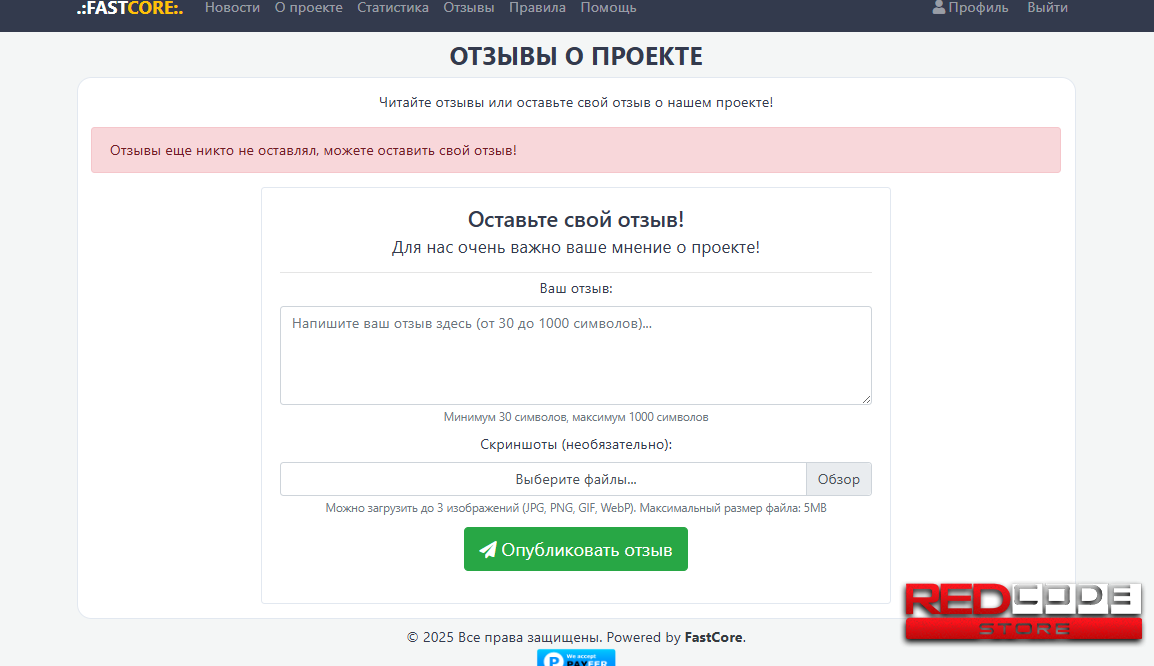Image resolution: width=1154 pixels, height=666 pixels.
Task: Click the resize handle of the review textarea
Action: tap(866, 399)
